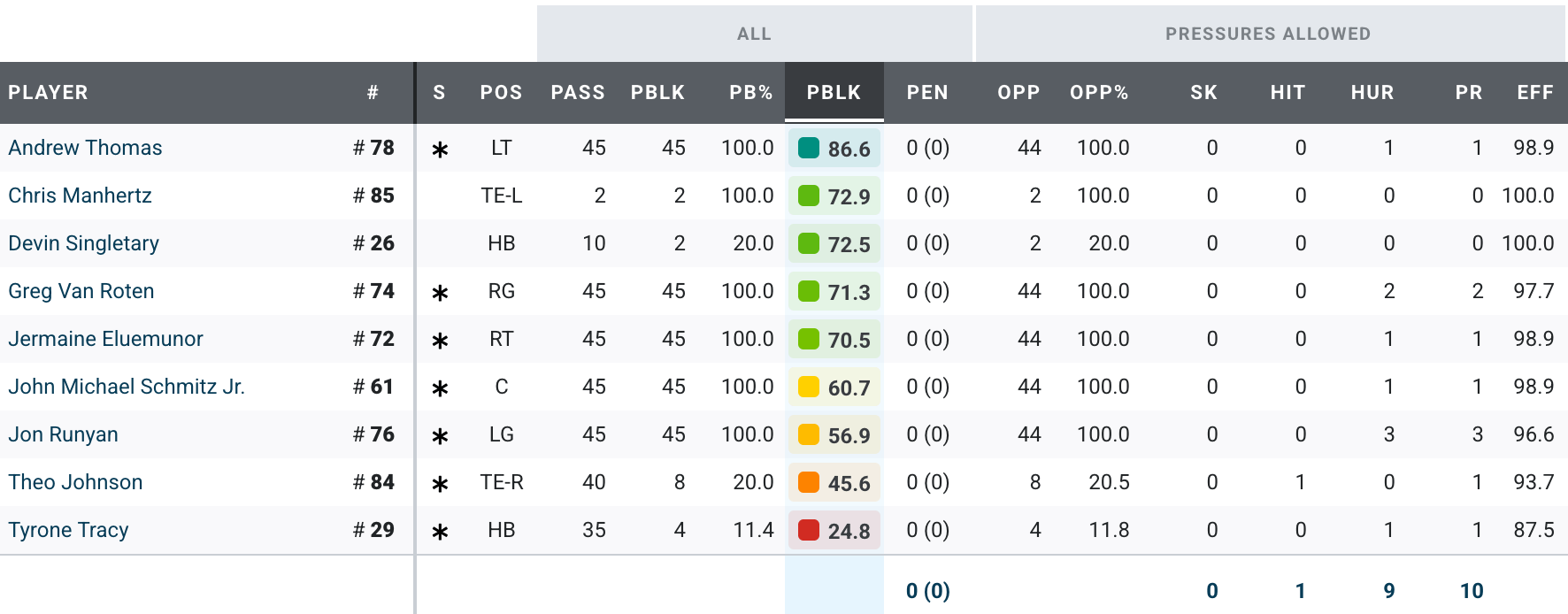Click the PEN total 0 (0) cell
Screen dimensions: 1568x614
pyautogui.click(x=927, y=590)
